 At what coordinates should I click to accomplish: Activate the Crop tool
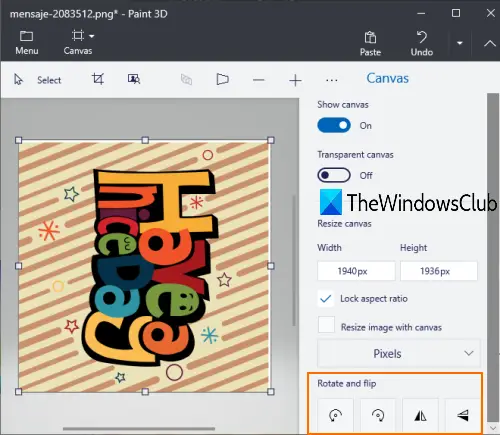(98, 79)
